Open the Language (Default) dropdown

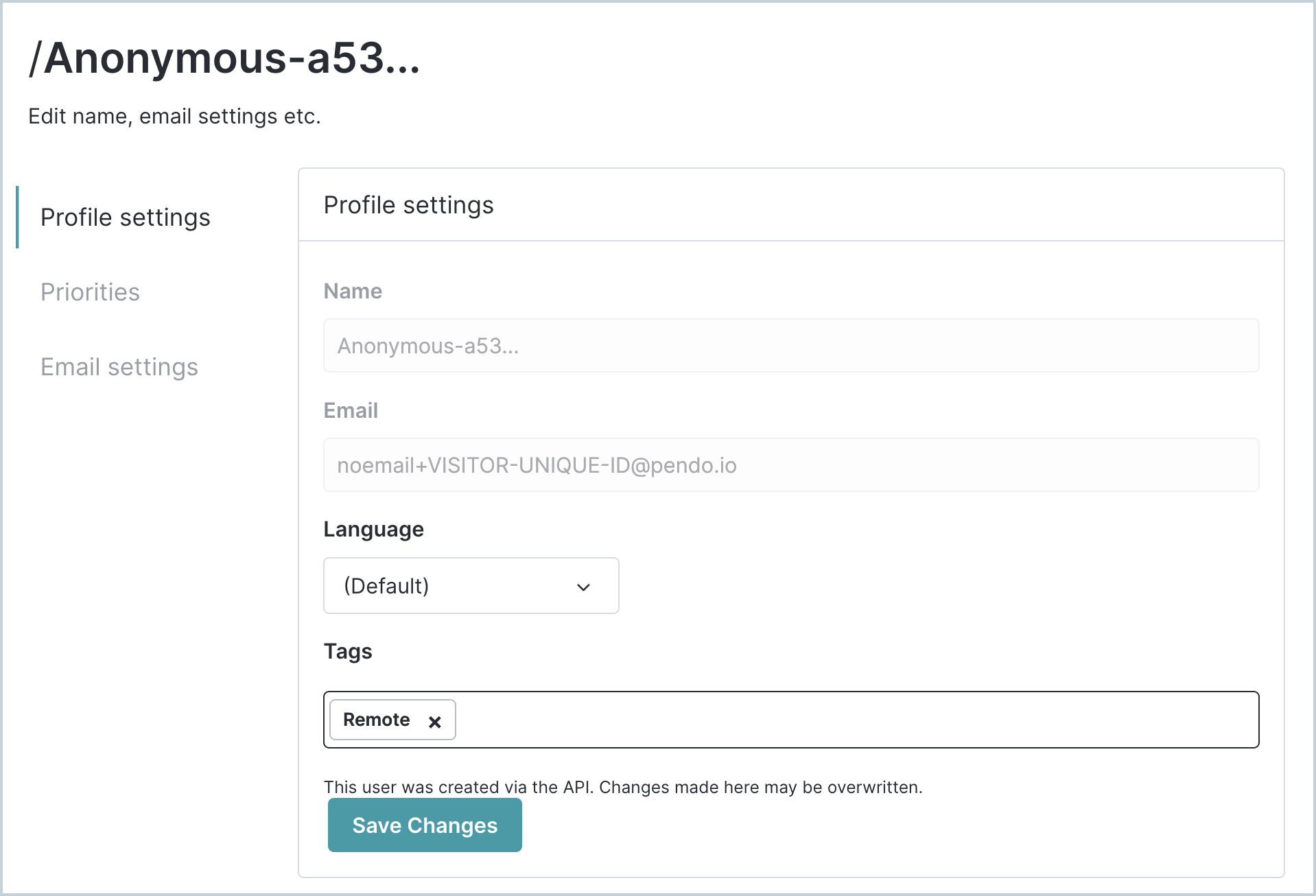pos(471,586)
